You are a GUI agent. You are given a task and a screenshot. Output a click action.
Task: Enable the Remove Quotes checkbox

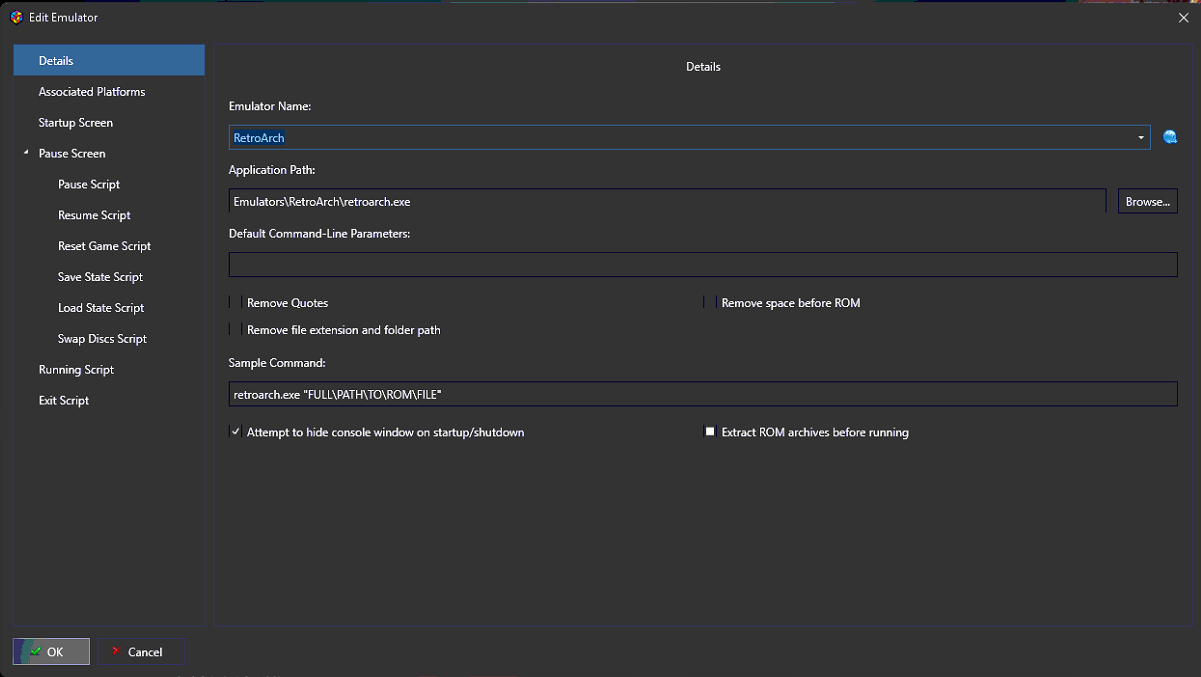tap(235, 302)
